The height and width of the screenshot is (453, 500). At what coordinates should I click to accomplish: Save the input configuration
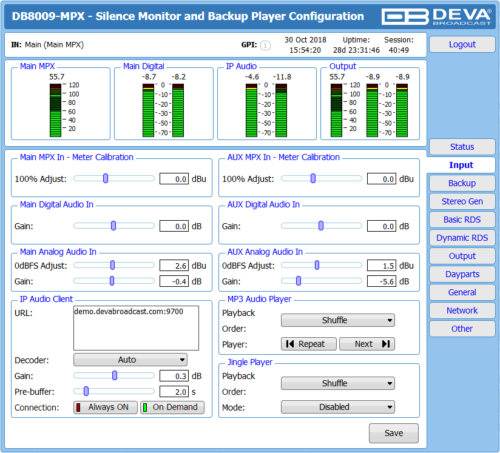coord(394,433)
